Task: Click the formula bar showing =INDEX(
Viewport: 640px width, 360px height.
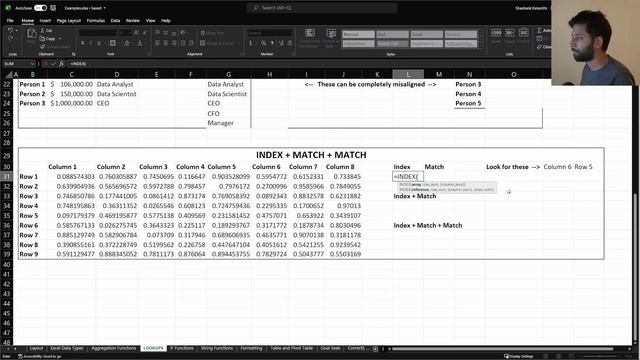Action: [308, 64]
